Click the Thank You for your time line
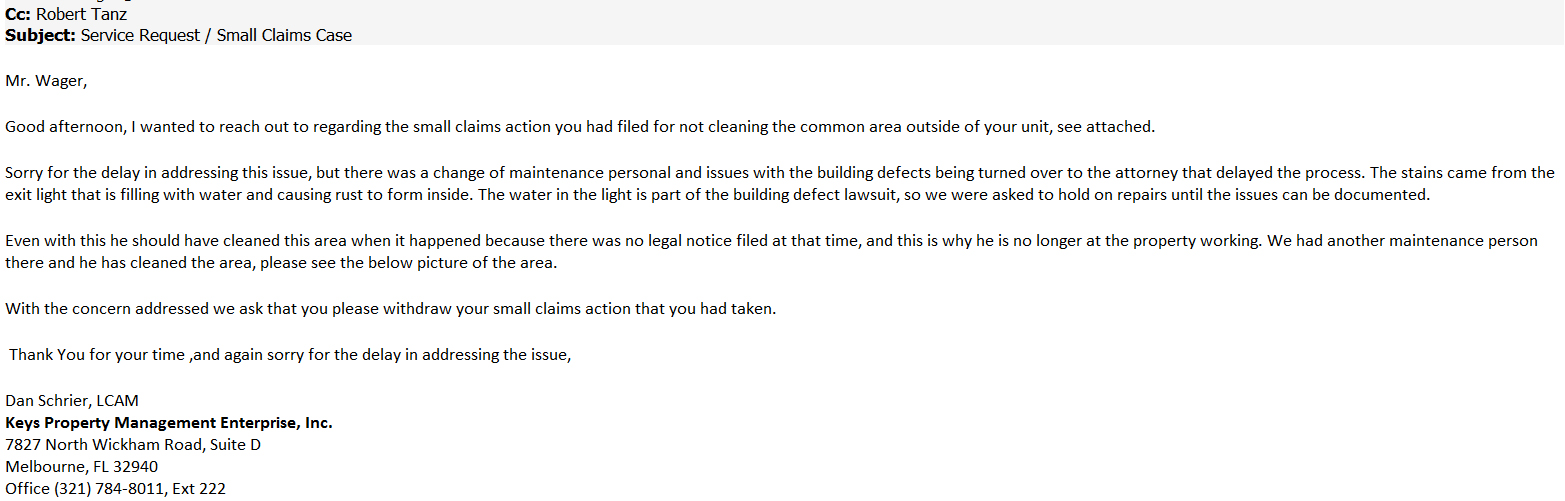 [291, 355]
